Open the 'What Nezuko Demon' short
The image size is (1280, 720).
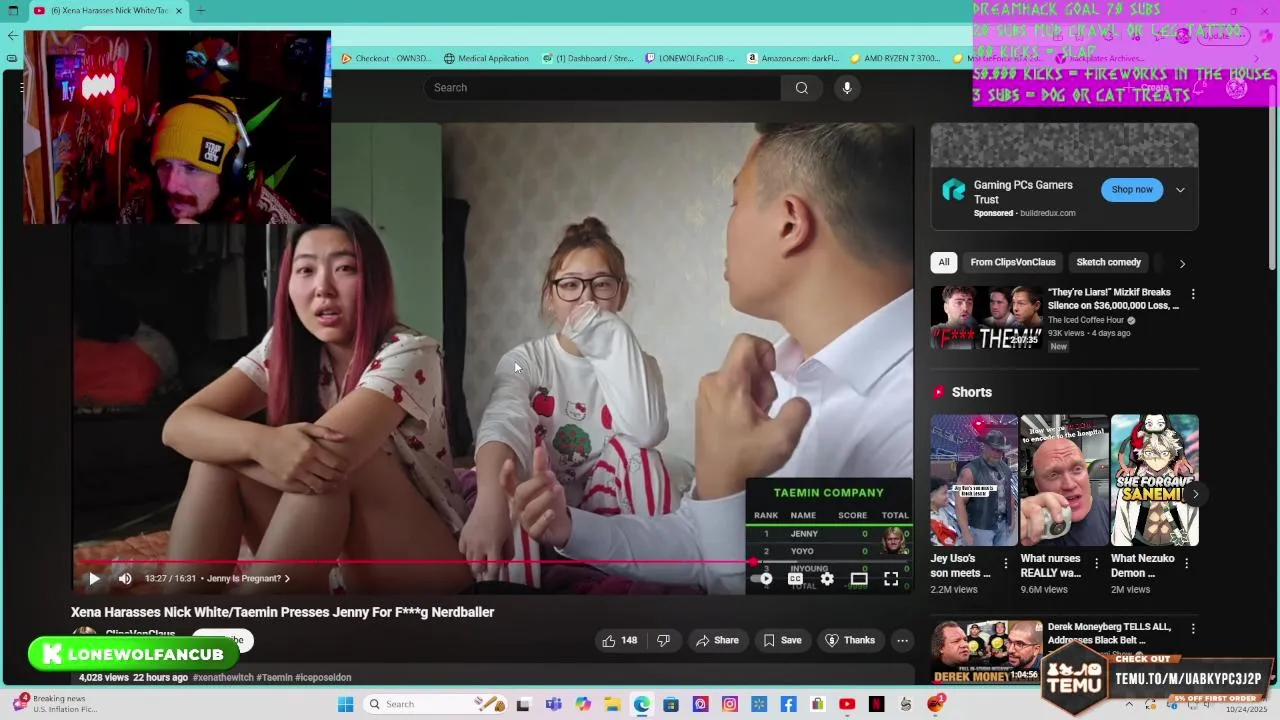click(x=1154, y=480)
